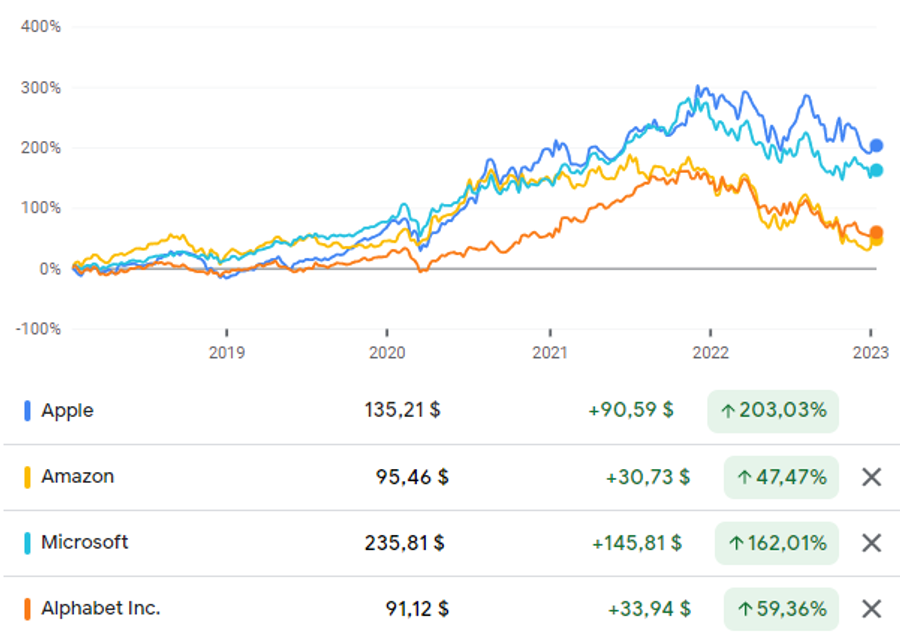Click the 2022 x-axis label

(x=711, y=352)
